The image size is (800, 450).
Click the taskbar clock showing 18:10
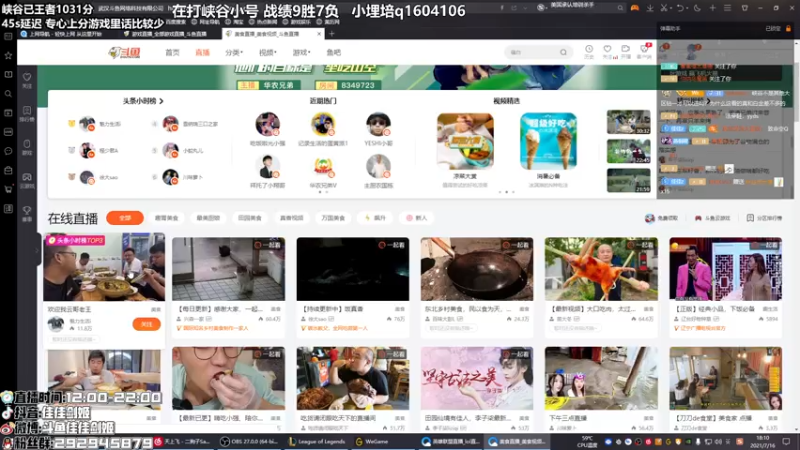tap(763, 442)
